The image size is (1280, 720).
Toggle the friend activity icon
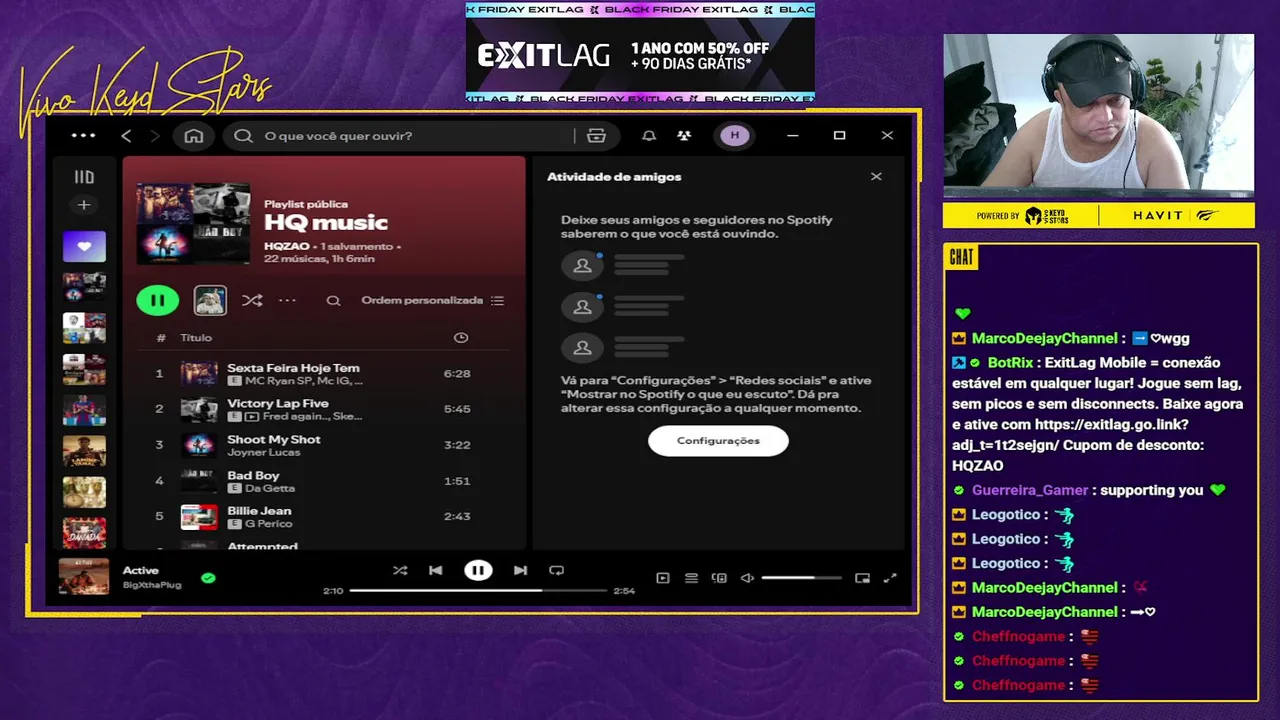684,136
